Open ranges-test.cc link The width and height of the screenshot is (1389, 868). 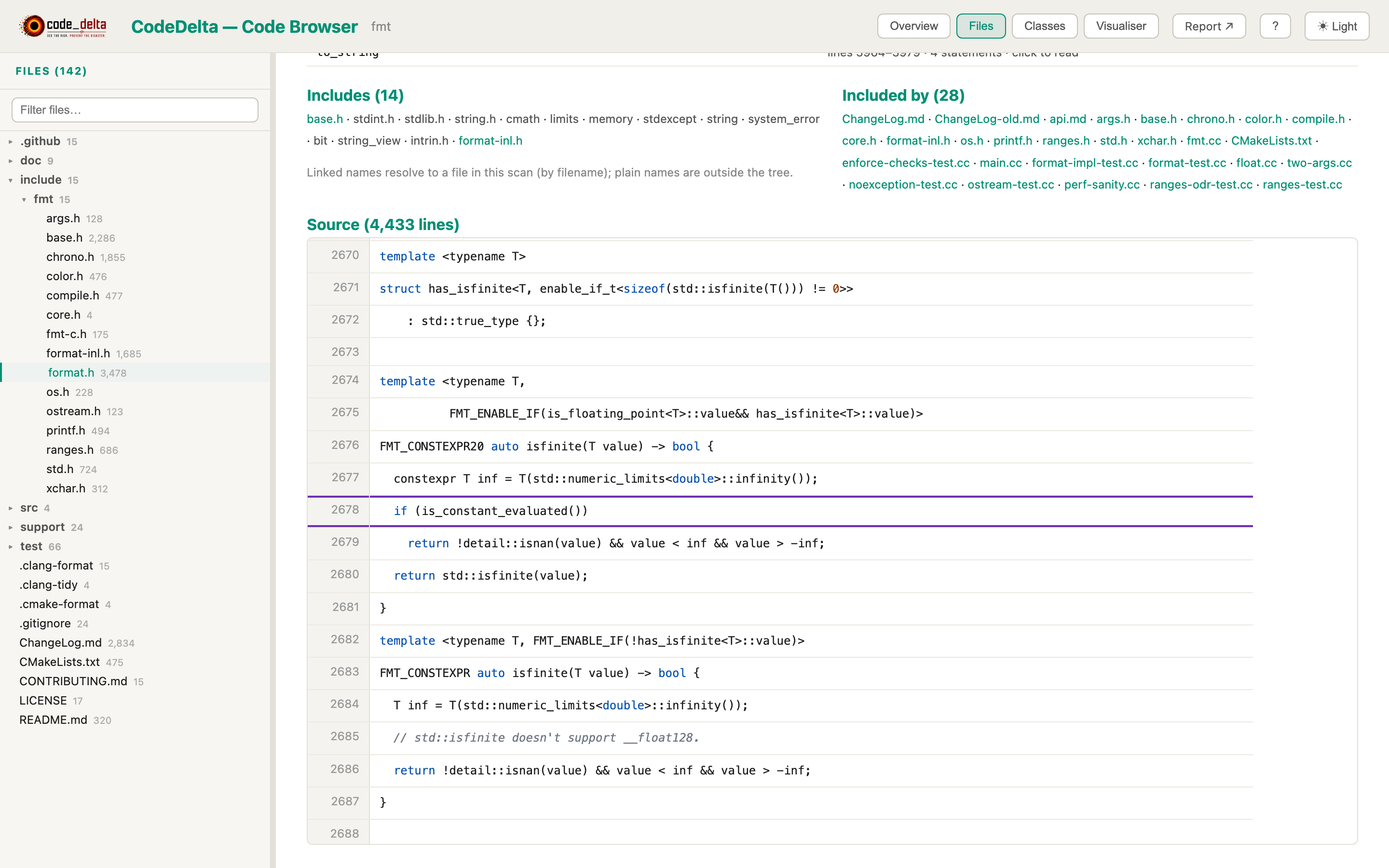click(x=1302, y=185)
